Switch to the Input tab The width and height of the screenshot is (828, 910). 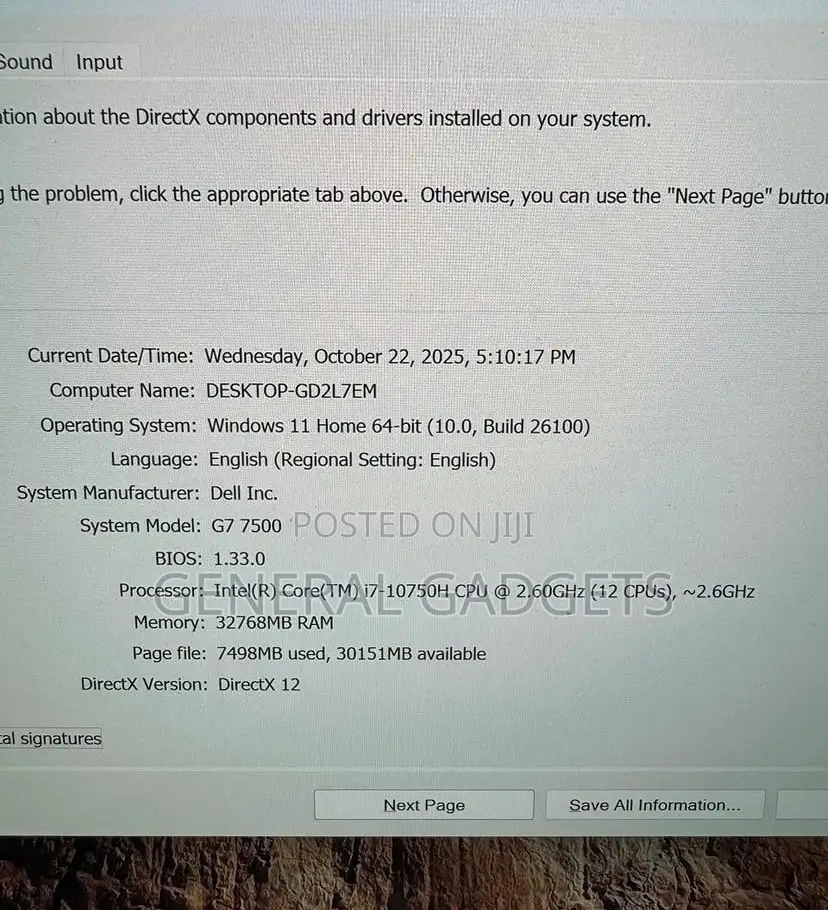100,62
